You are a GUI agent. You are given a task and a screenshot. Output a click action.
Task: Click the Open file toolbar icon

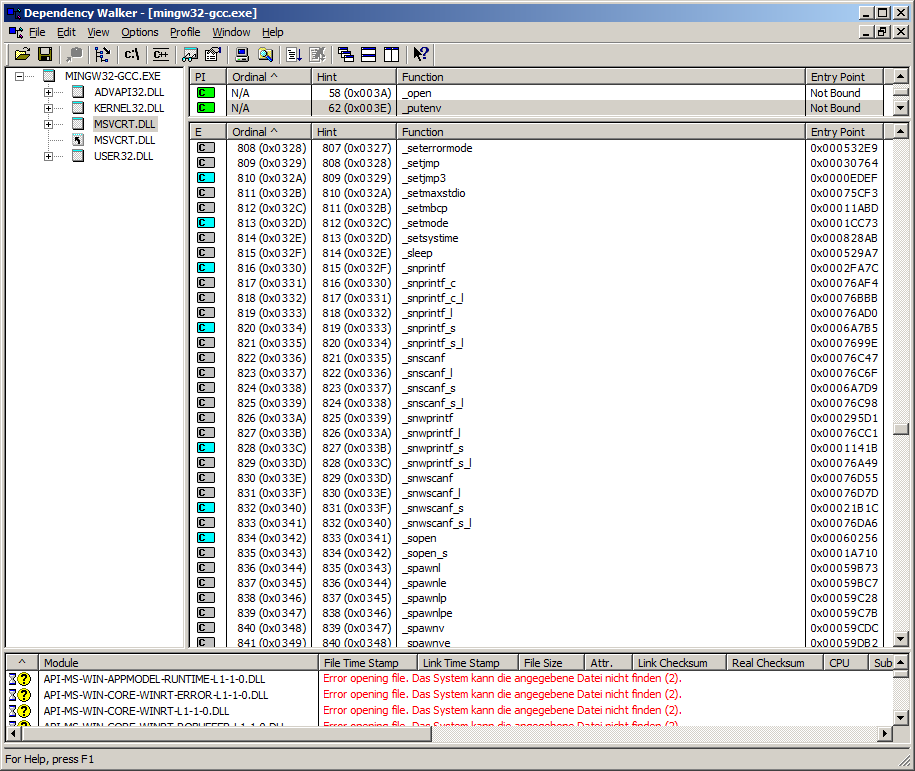22,54
